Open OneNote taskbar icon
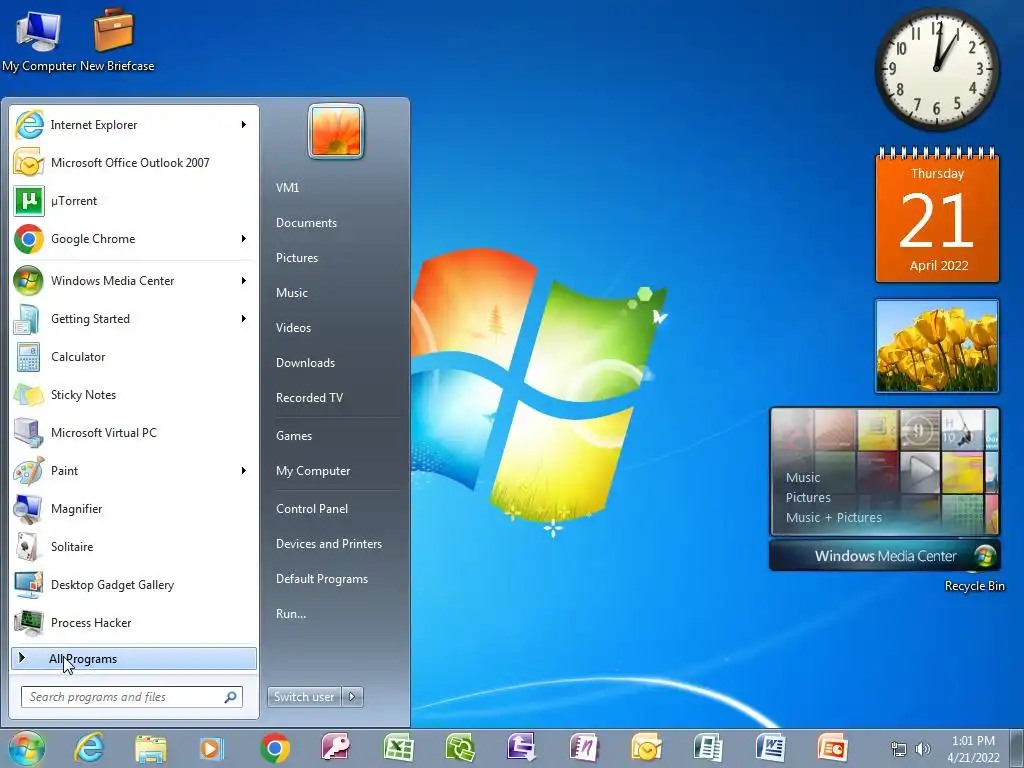The image size is (1024, 768). click(x=584, y=748)
